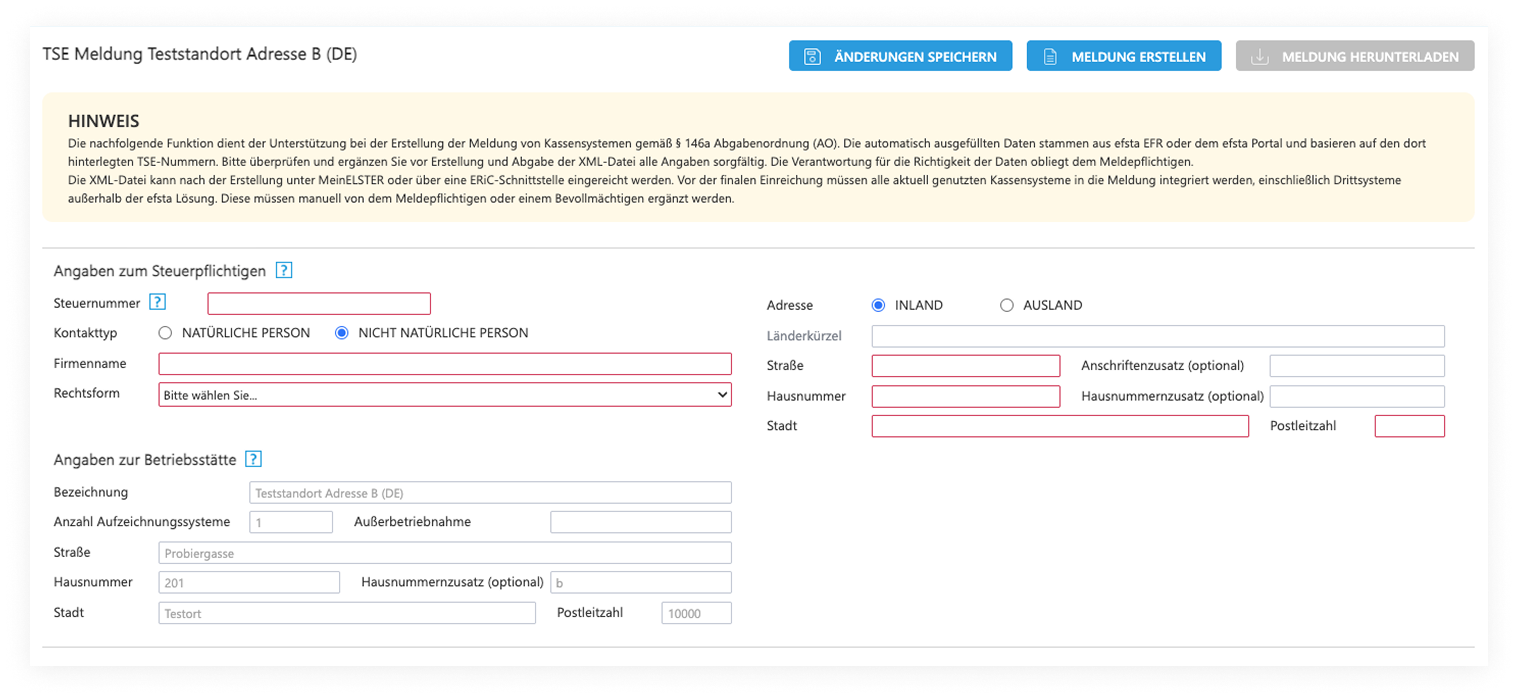Select Nicht Natürliche Person radio button
This screenshot has width=1518, height=700.
(341, 333)
